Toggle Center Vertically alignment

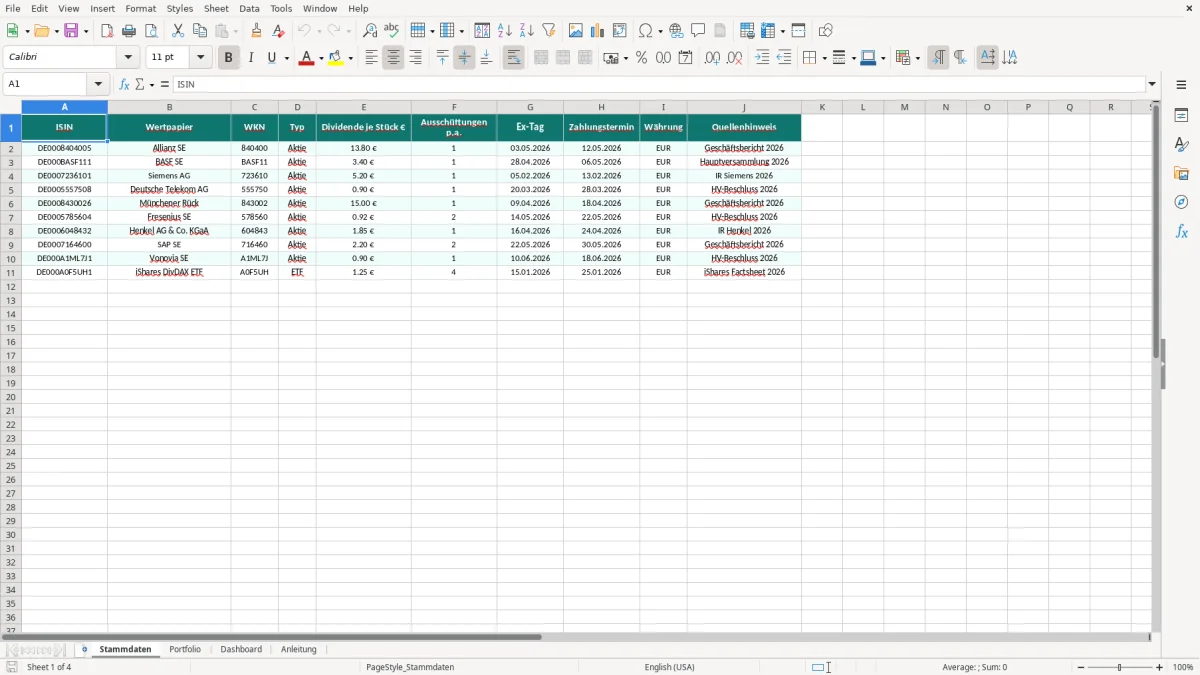[x=464, y=58]
